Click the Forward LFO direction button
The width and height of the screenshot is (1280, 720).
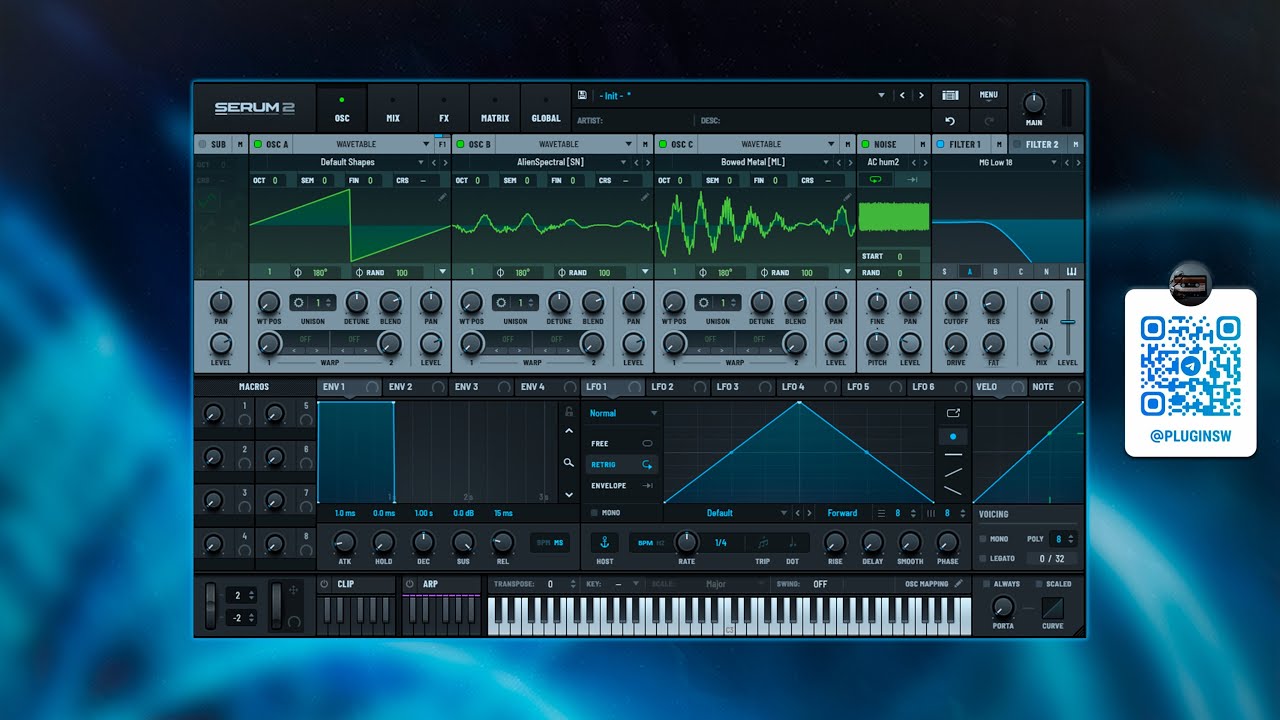(x=842, y=513)
